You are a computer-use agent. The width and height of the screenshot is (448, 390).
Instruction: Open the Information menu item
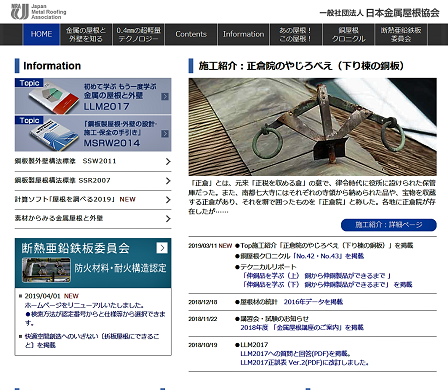coord(243,34)
